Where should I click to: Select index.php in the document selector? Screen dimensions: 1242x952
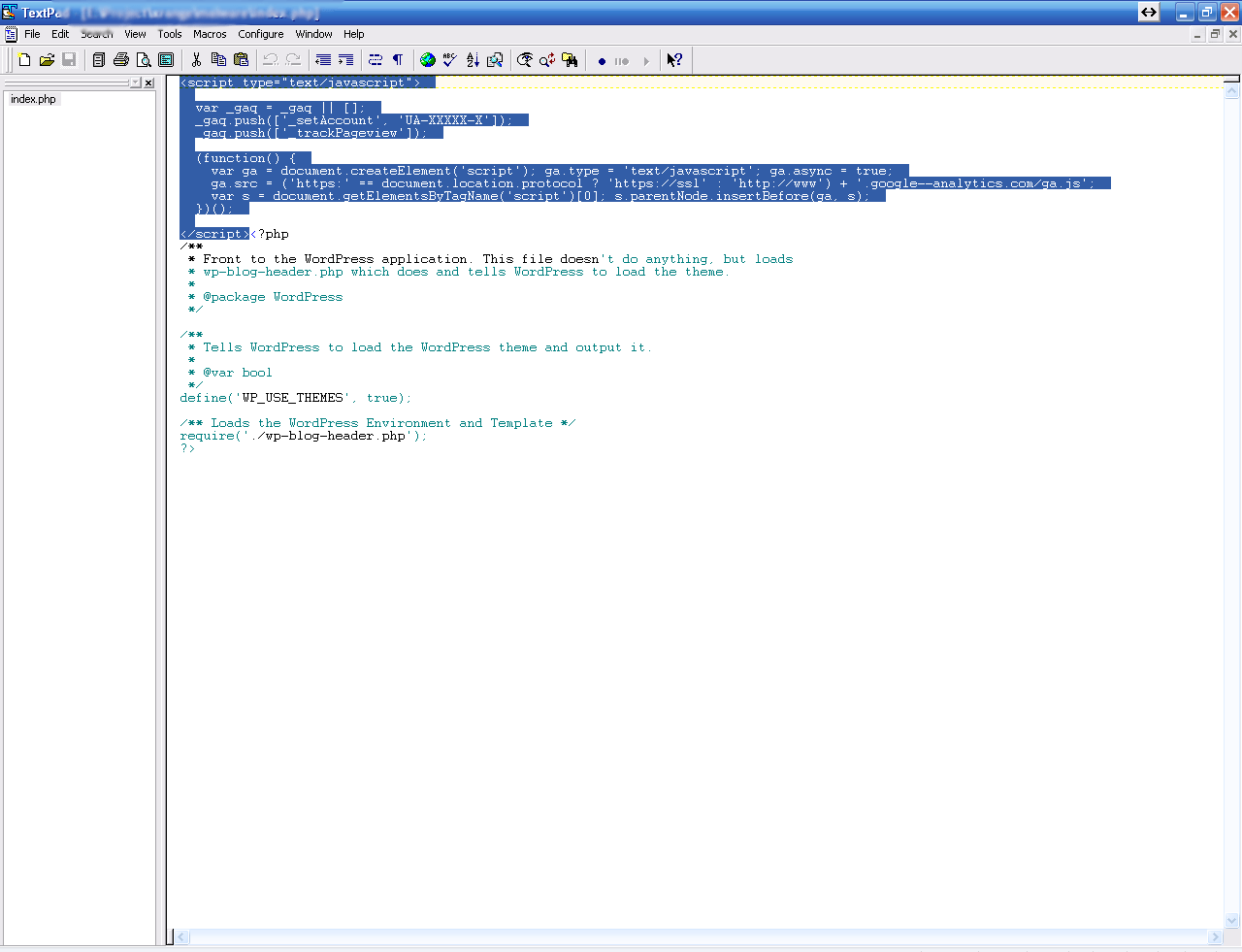33,99
